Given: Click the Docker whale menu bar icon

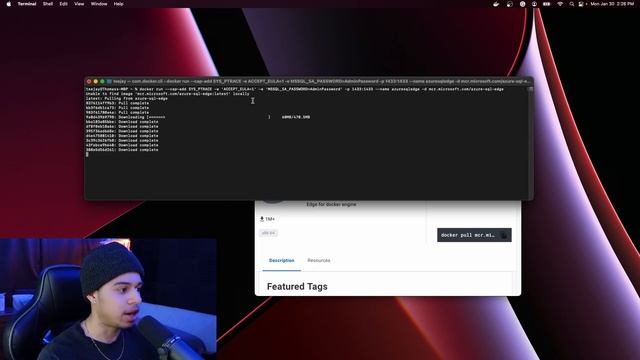Looking at the screenshot, I should (x=496, y=4).
